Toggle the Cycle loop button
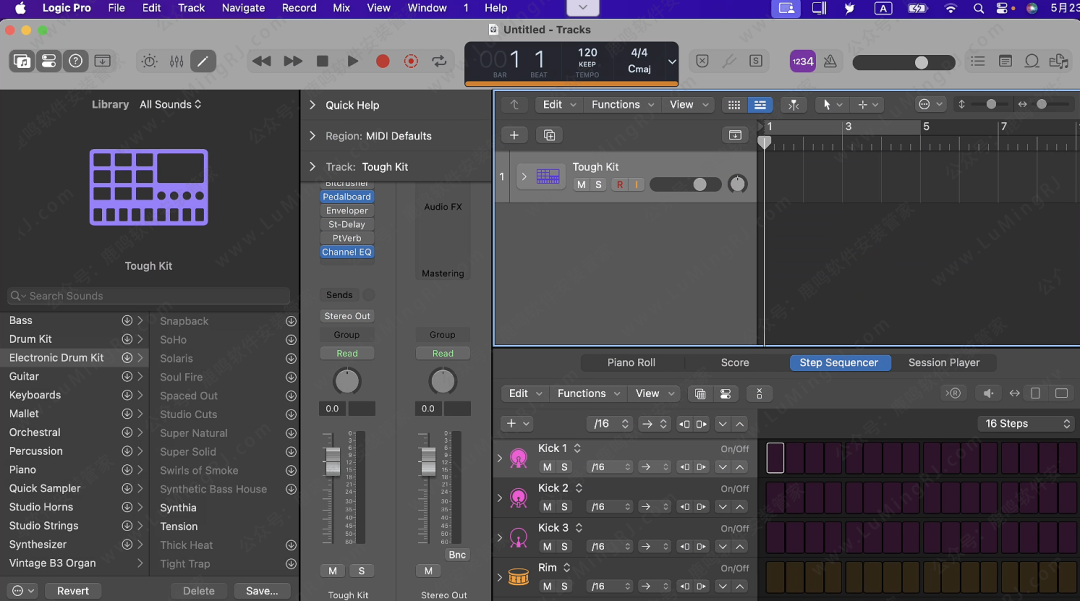Screen dimensions: 1080x601 439,61
